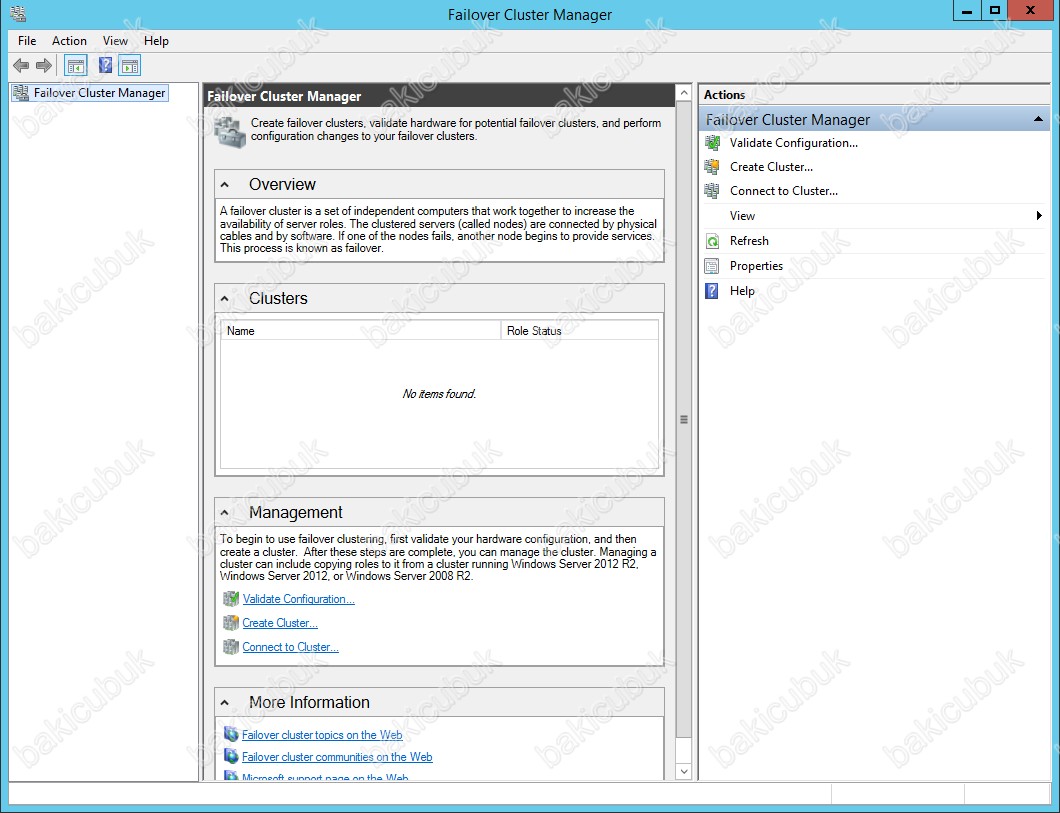The height and width of the screenshot is (813, 1060).
Task: Open the File menu
Action: 27,41
